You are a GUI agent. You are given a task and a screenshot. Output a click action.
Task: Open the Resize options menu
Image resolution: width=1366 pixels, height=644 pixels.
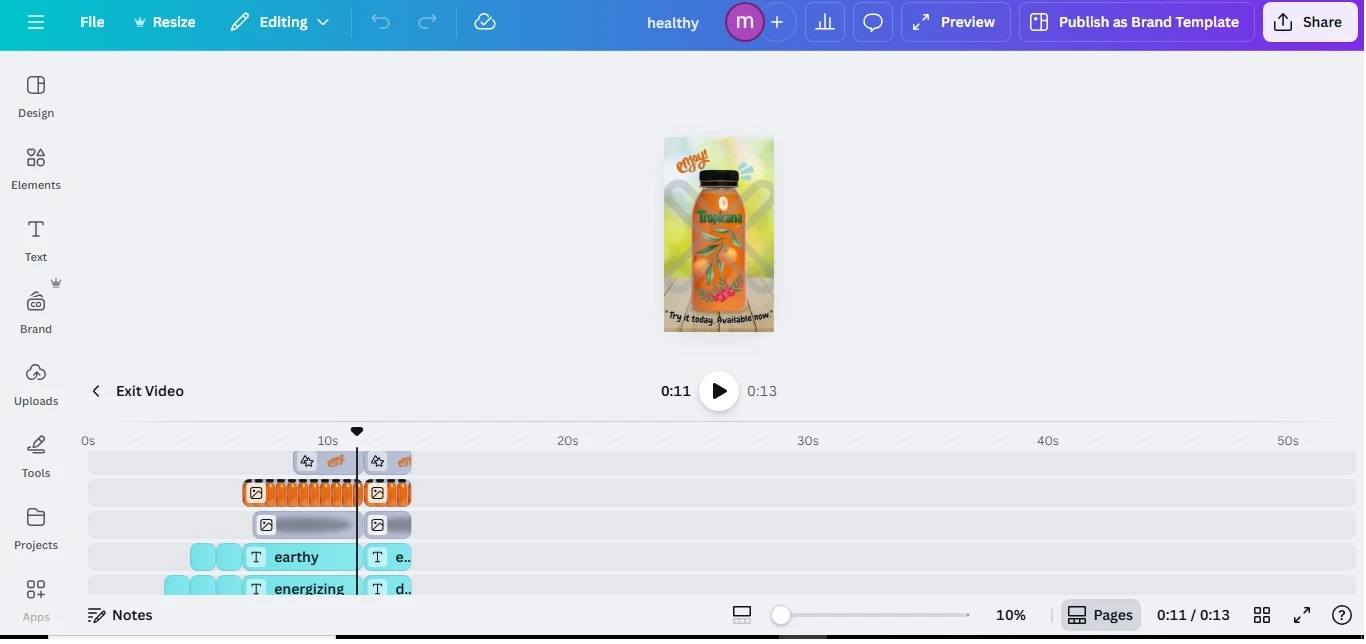tap(165, 22)
